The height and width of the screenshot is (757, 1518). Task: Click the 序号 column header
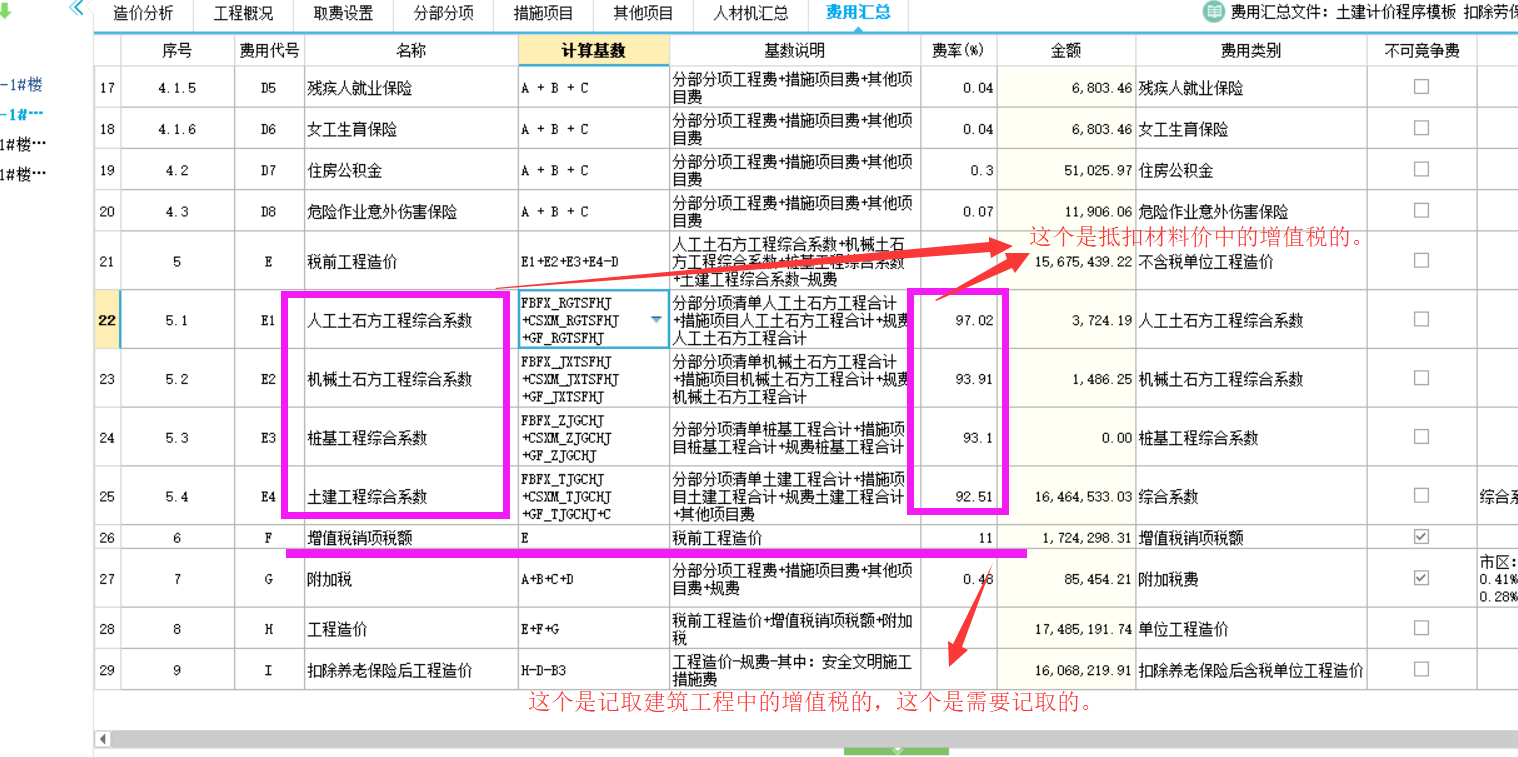(177, 50)
